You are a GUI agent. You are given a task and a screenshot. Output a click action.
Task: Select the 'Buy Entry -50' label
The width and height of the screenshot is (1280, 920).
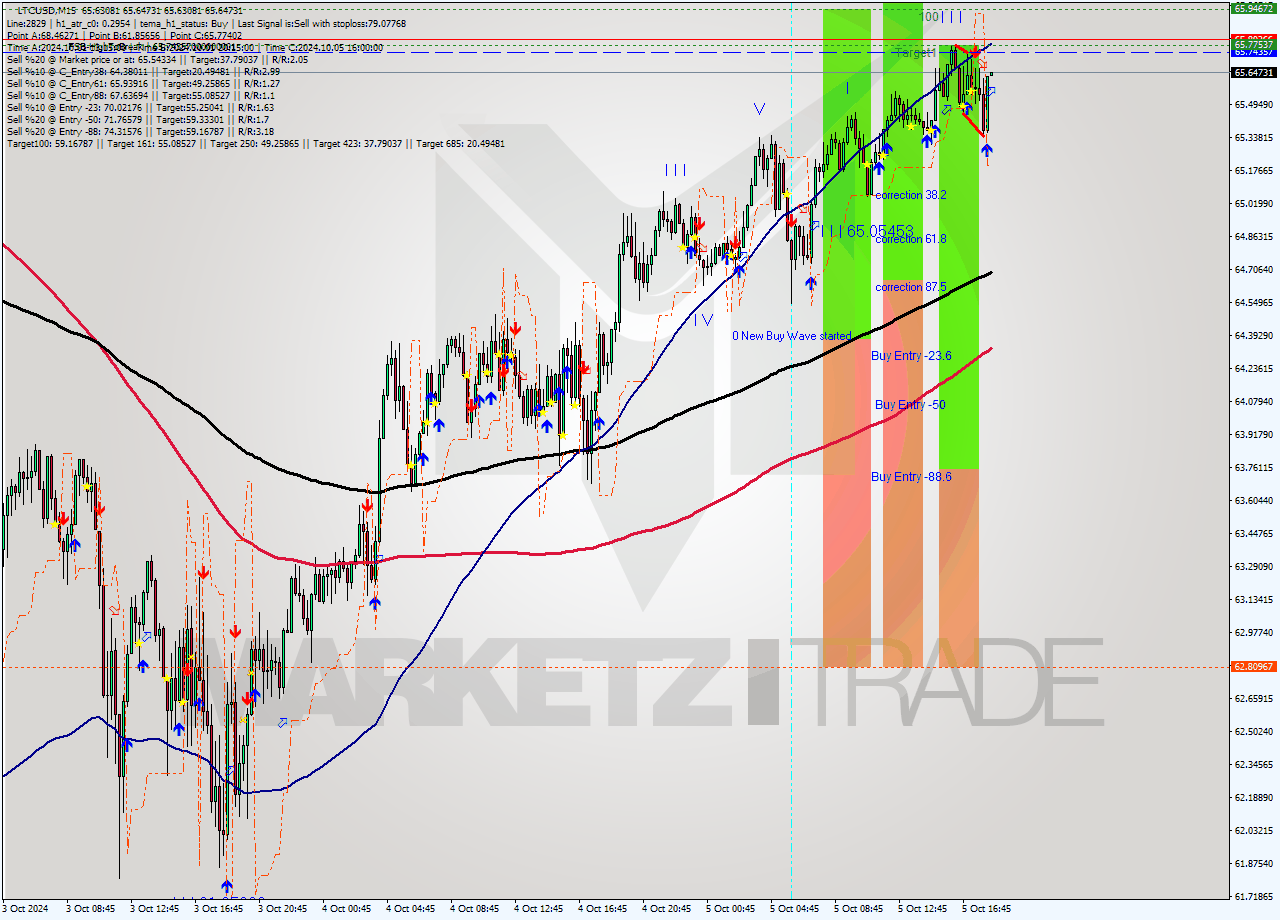(x=910, y=405)
